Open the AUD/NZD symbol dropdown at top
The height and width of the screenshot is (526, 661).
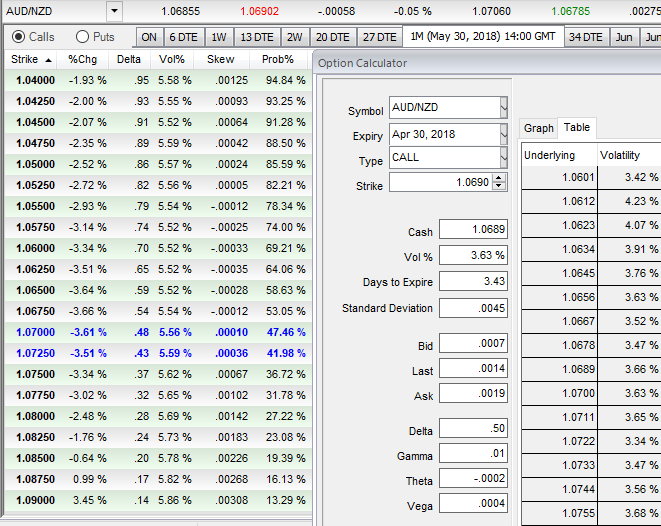113,11
